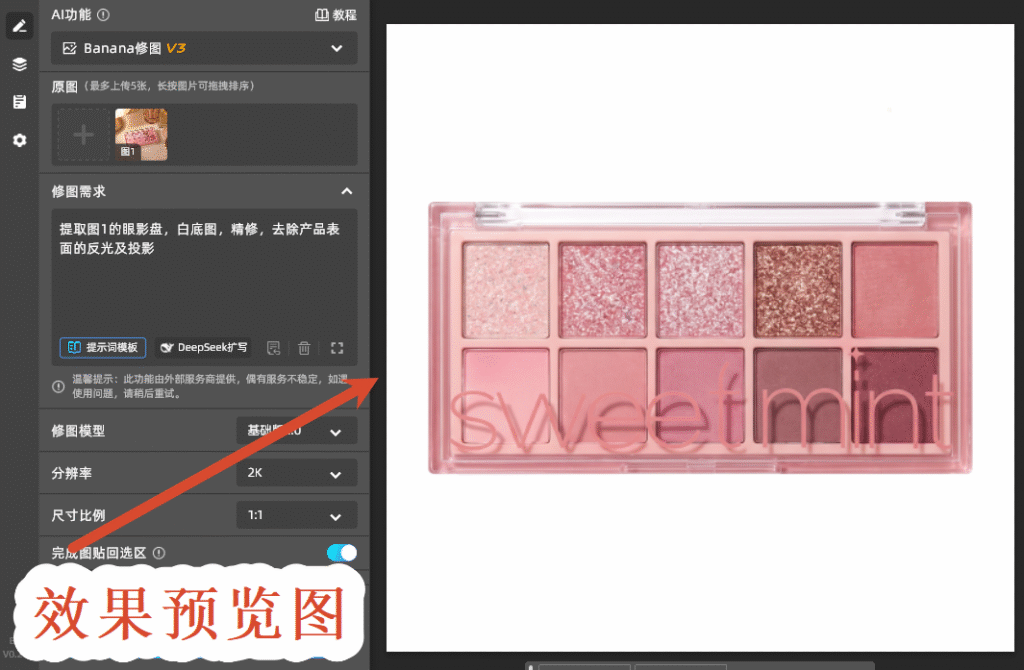Image resolution: width=1024 pixels, height=670 pixels.
Task: Select the 图1 source image thumbnail
Action: click(x=141, y=135)
